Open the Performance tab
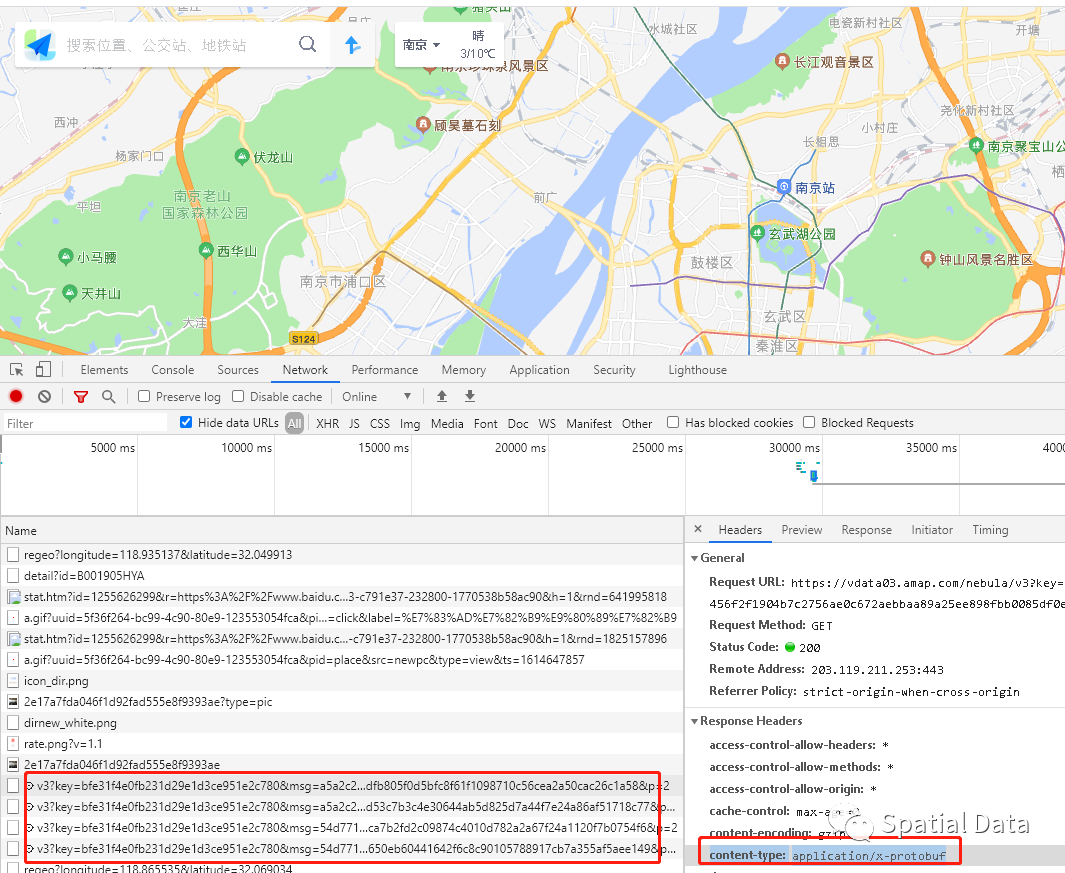 pyautogui.click(x=384, y=370)
